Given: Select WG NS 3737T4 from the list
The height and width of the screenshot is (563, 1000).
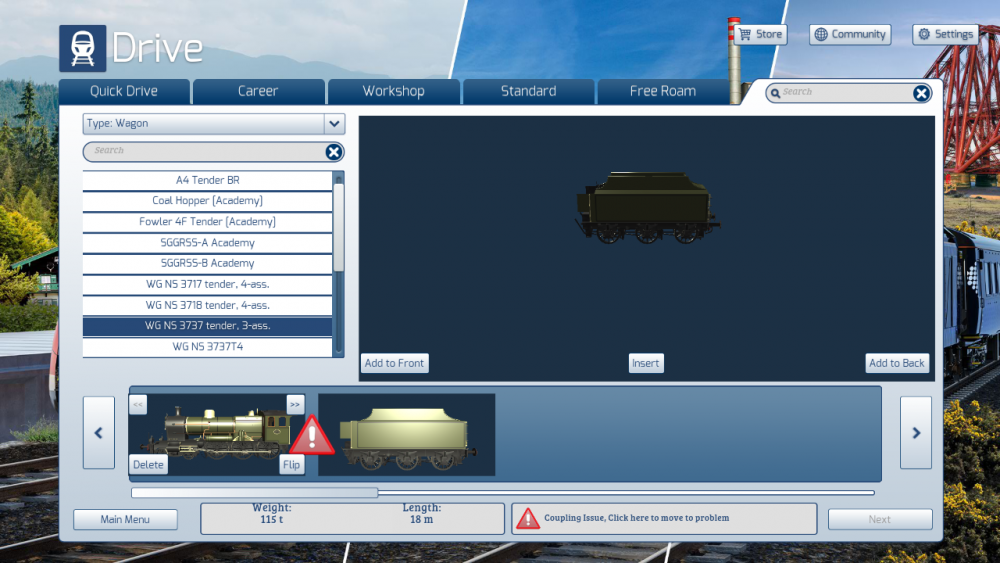Looking at the screenshot, I should click(x=207, y=347).
